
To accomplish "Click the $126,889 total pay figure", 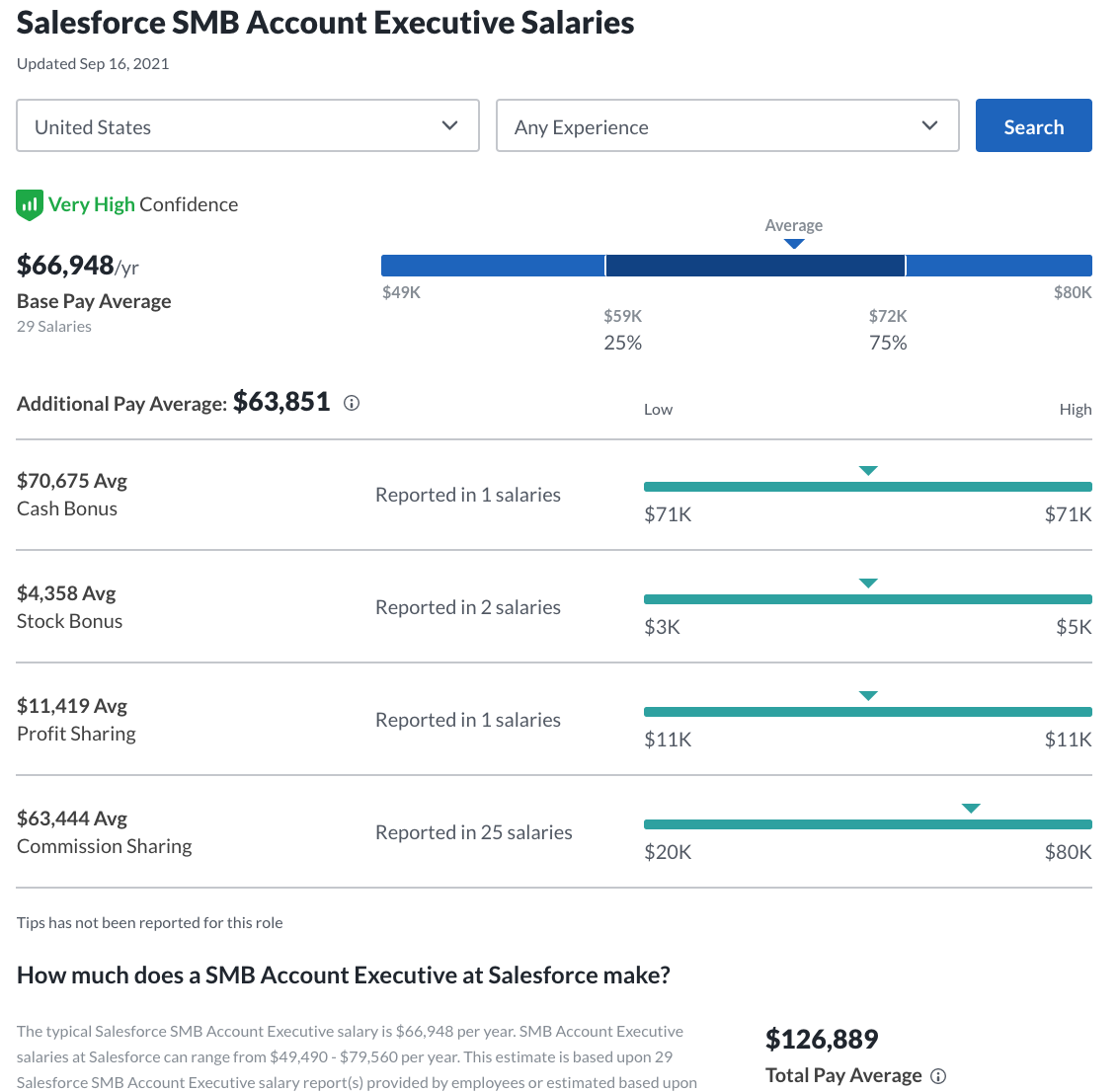I will click(x=822, y=1040).
